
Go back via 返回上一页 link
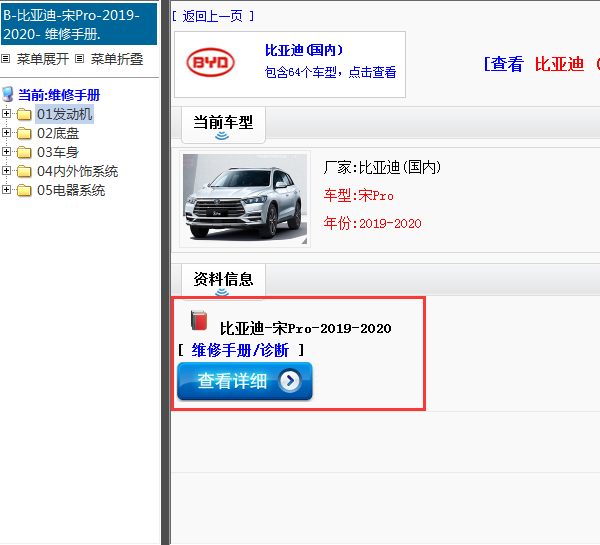pyautogui.click(x=213, y=16)
